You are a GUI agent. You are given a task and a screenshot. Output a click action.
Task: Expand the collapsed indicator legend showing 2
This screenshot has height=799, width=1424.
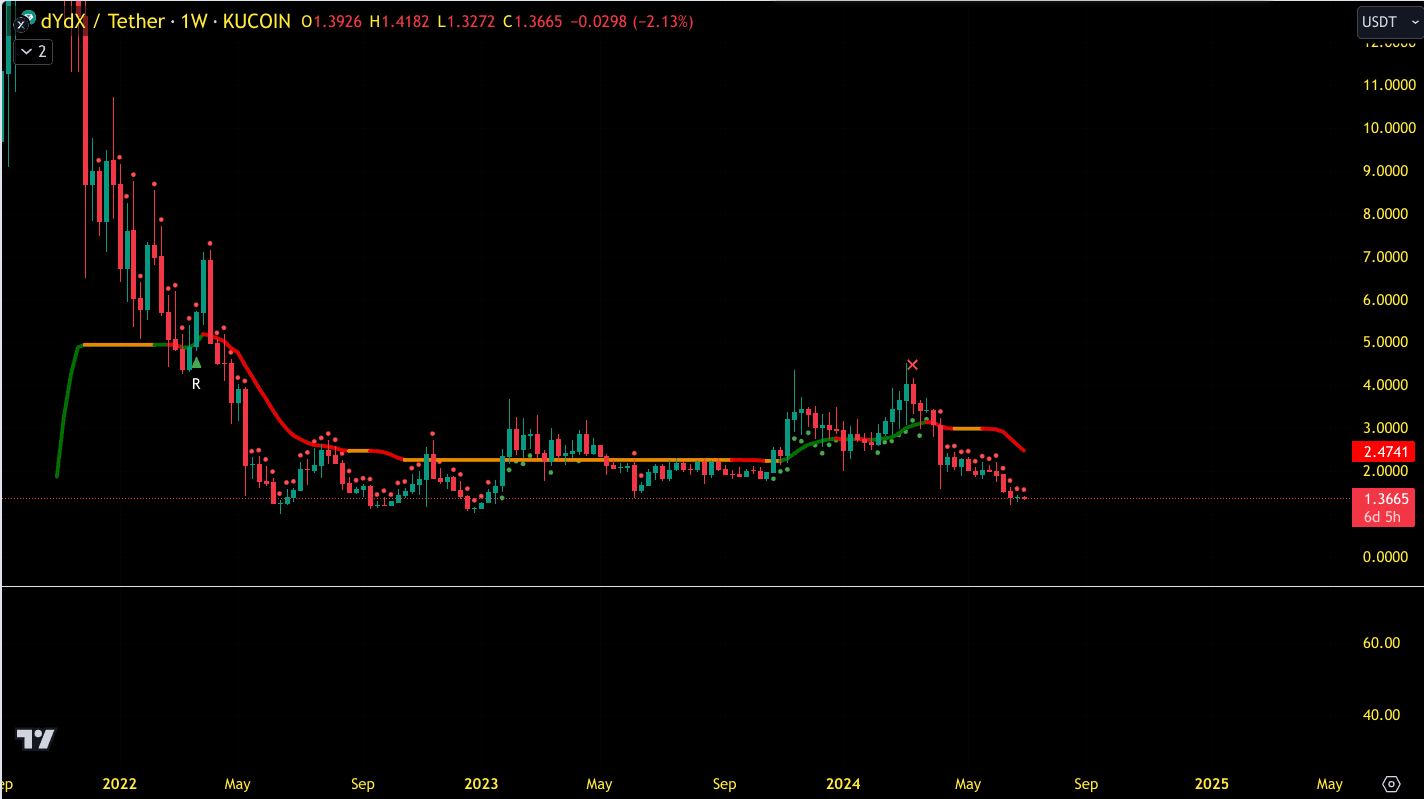tap(33, 51)
